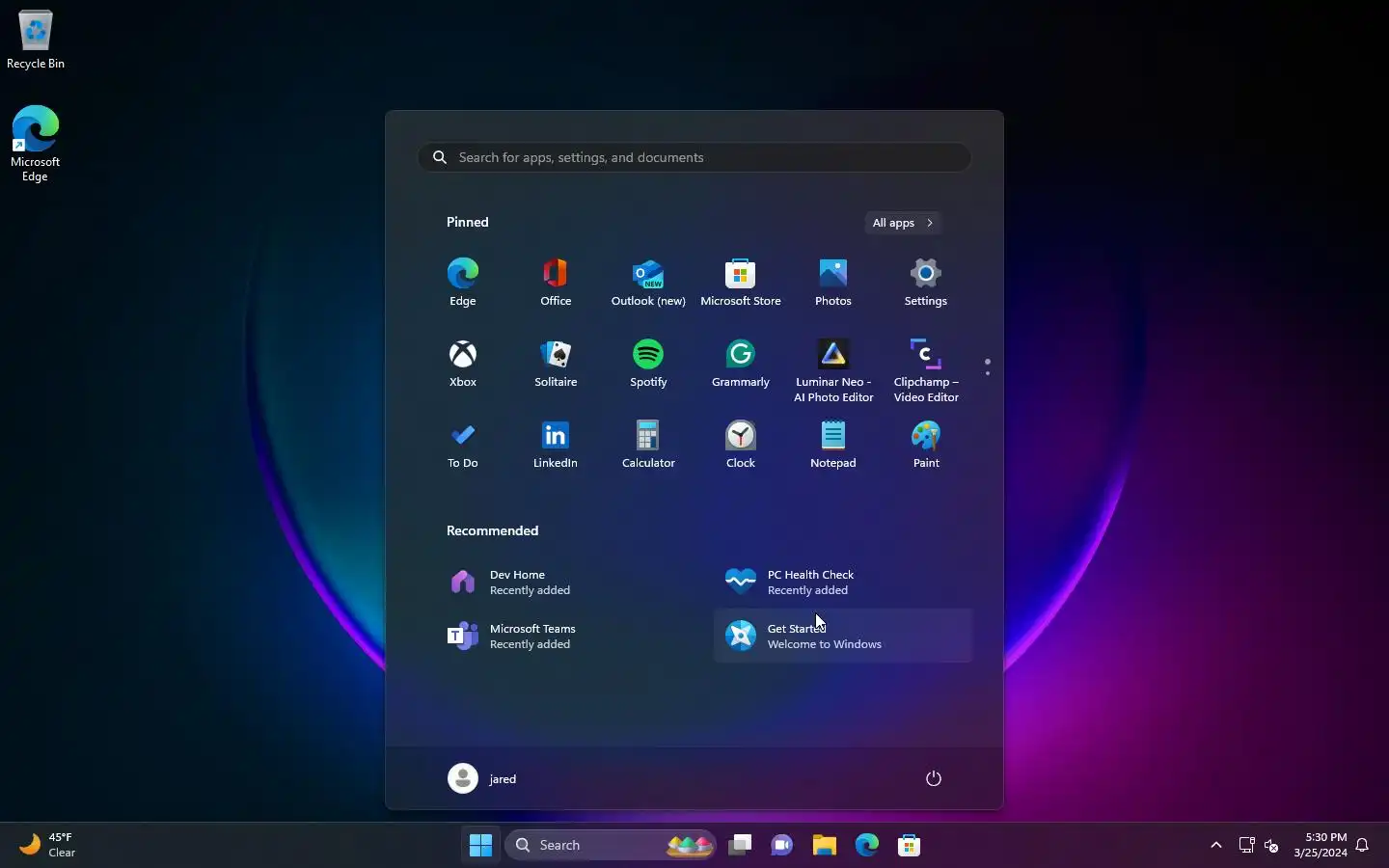This screenshot has width=1389, height=868.
Task: Click the All apps button
Action: [x=903, y=223]
